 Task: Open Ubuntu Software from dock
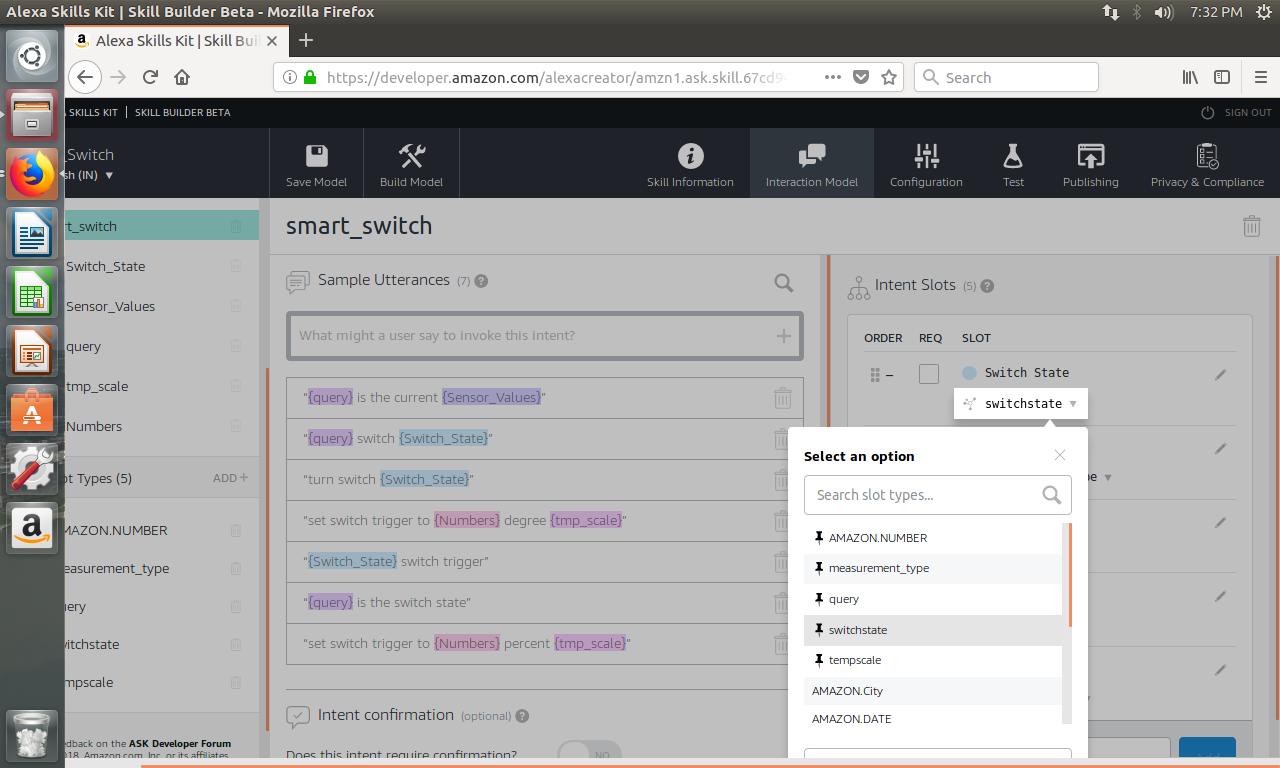(x=33, y=409)
